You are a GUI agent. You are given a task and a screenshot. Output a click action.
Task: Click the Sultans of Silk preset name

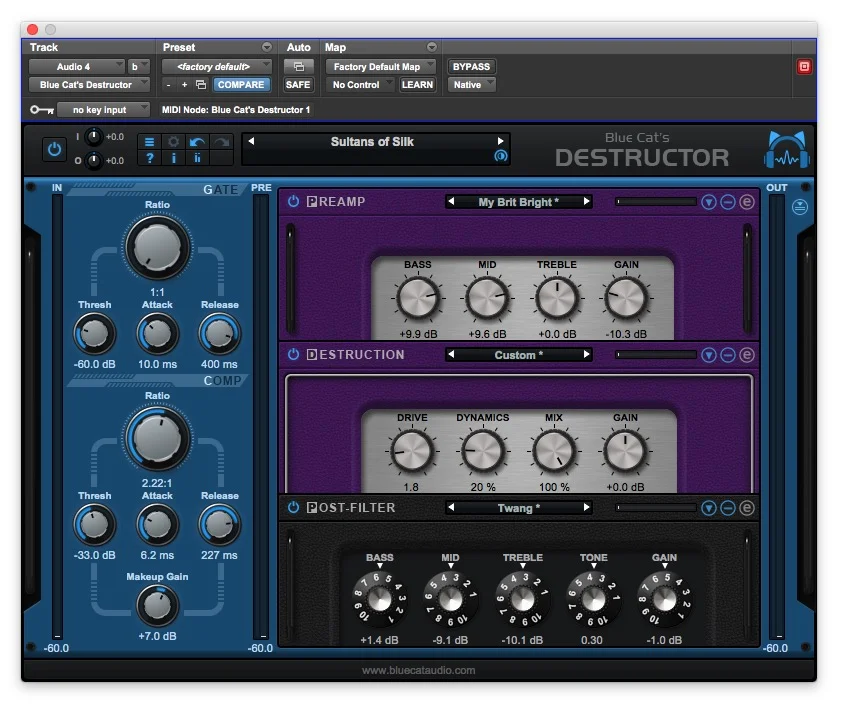point(372,142)
